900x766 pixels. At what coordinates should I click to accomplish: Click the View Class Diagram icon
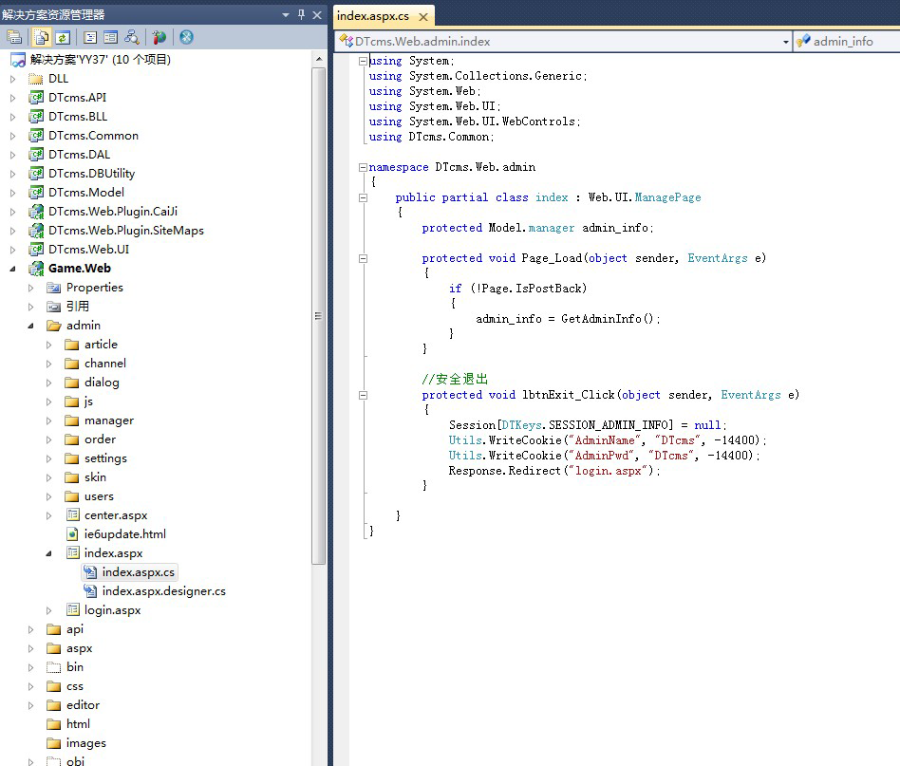[x=131, y=37]
